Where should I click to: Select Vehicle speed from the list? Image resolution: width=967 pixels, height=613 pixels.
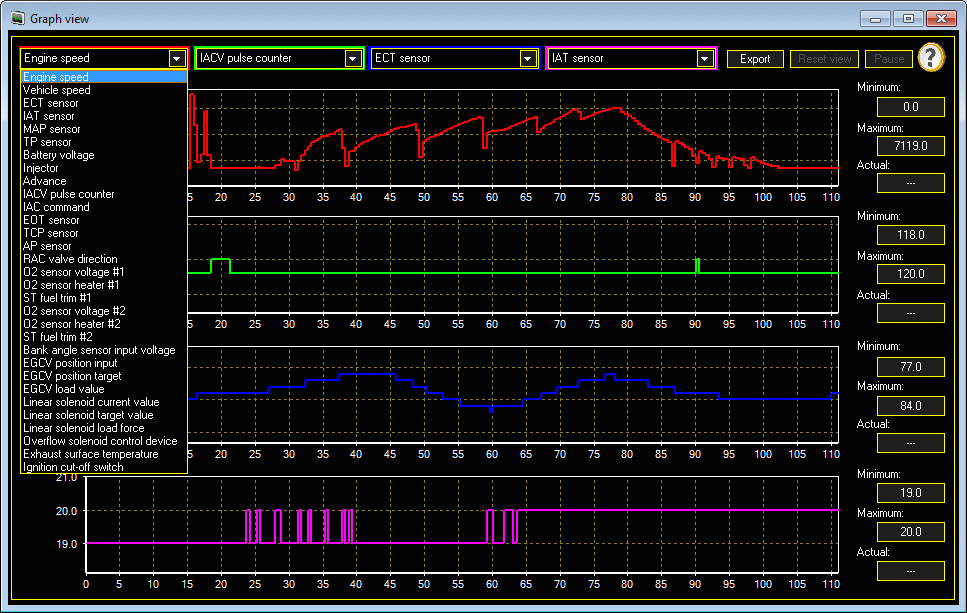pyautogui.click(x=57, y=90)
